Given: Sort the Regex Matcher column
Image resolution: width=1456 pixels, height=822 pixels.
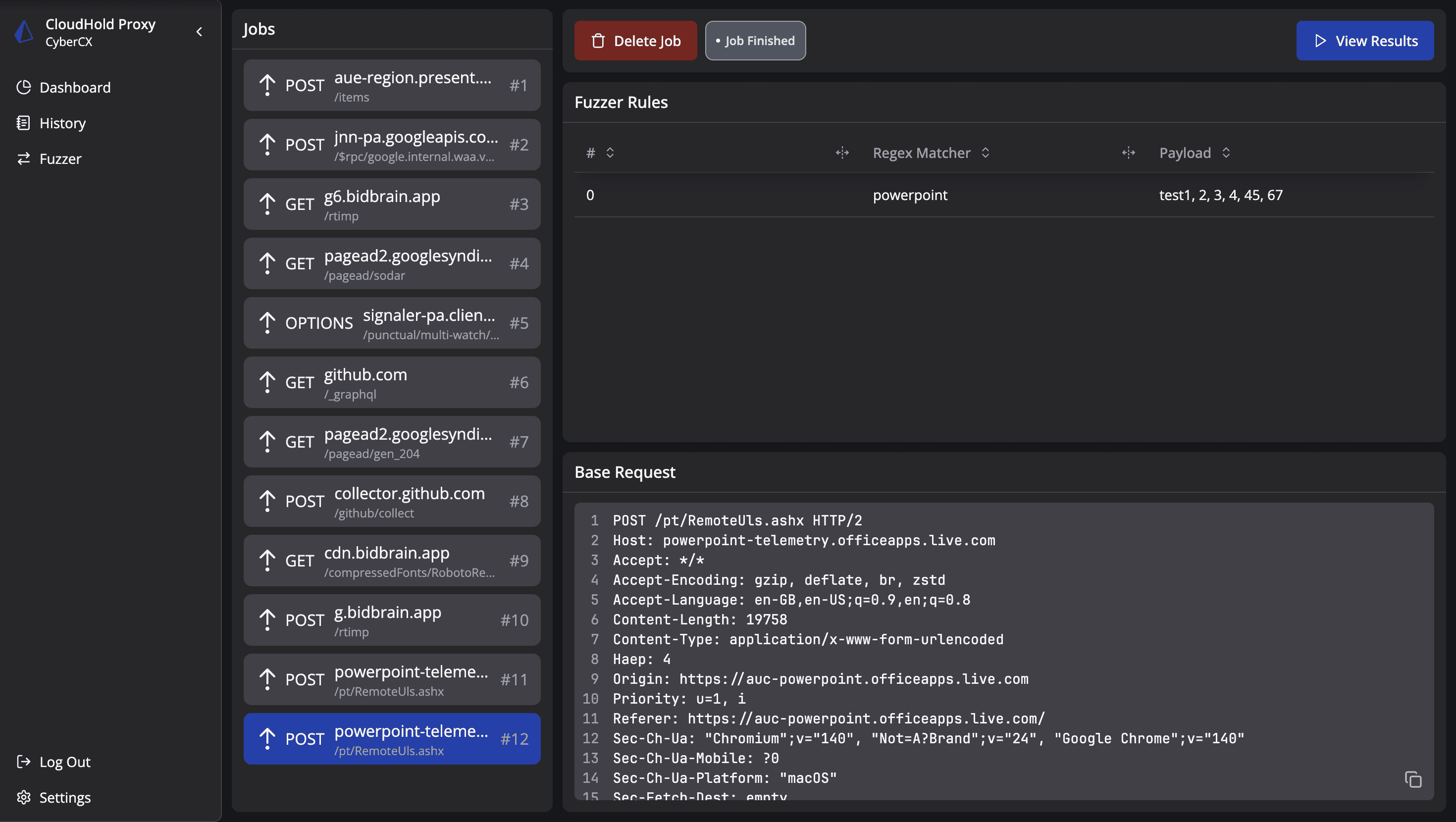Looking at the screenshot, I should [985, 153].
